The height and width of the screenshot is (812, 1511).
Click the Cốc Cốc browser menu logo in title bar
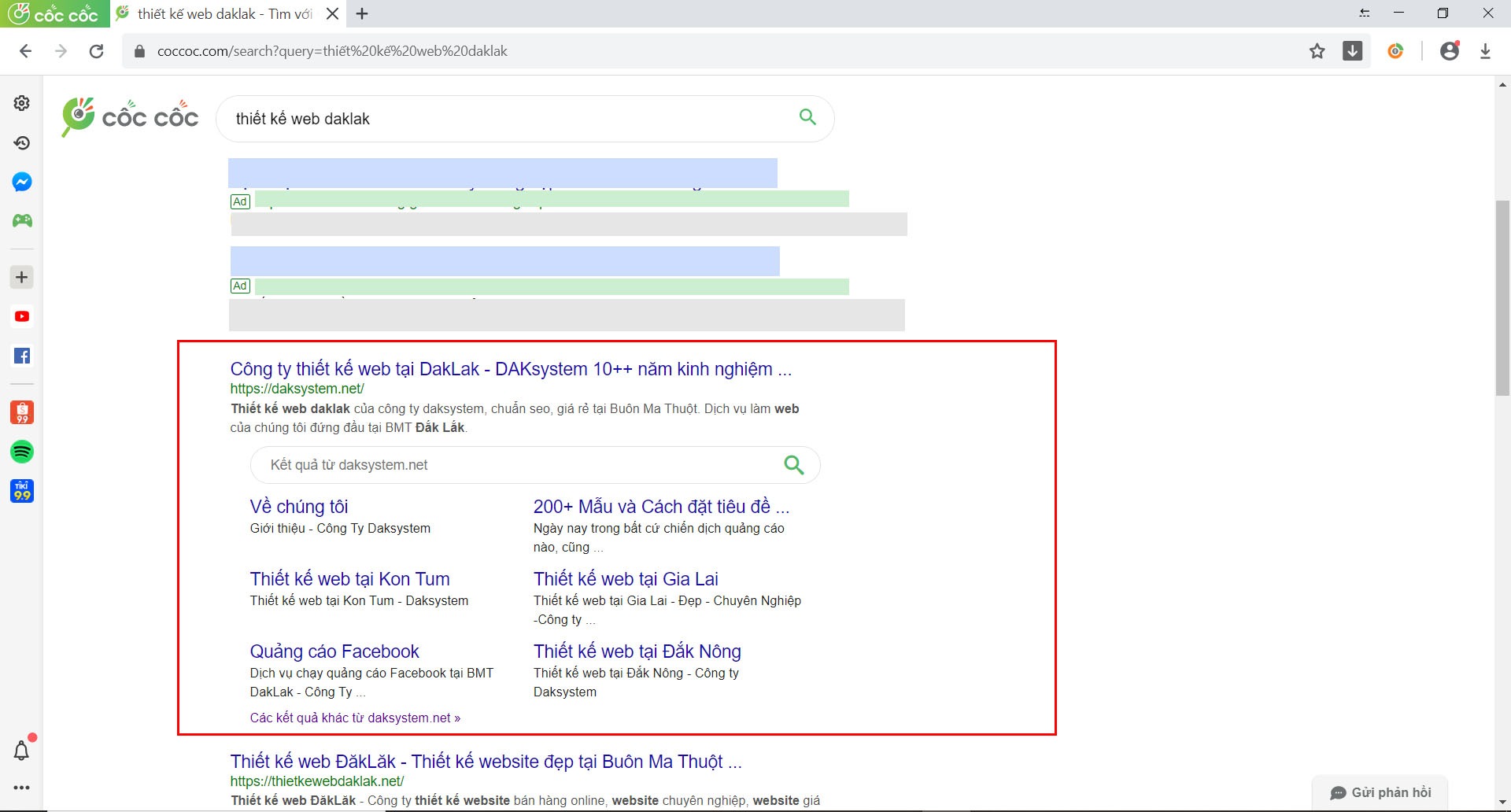(54, 13)
